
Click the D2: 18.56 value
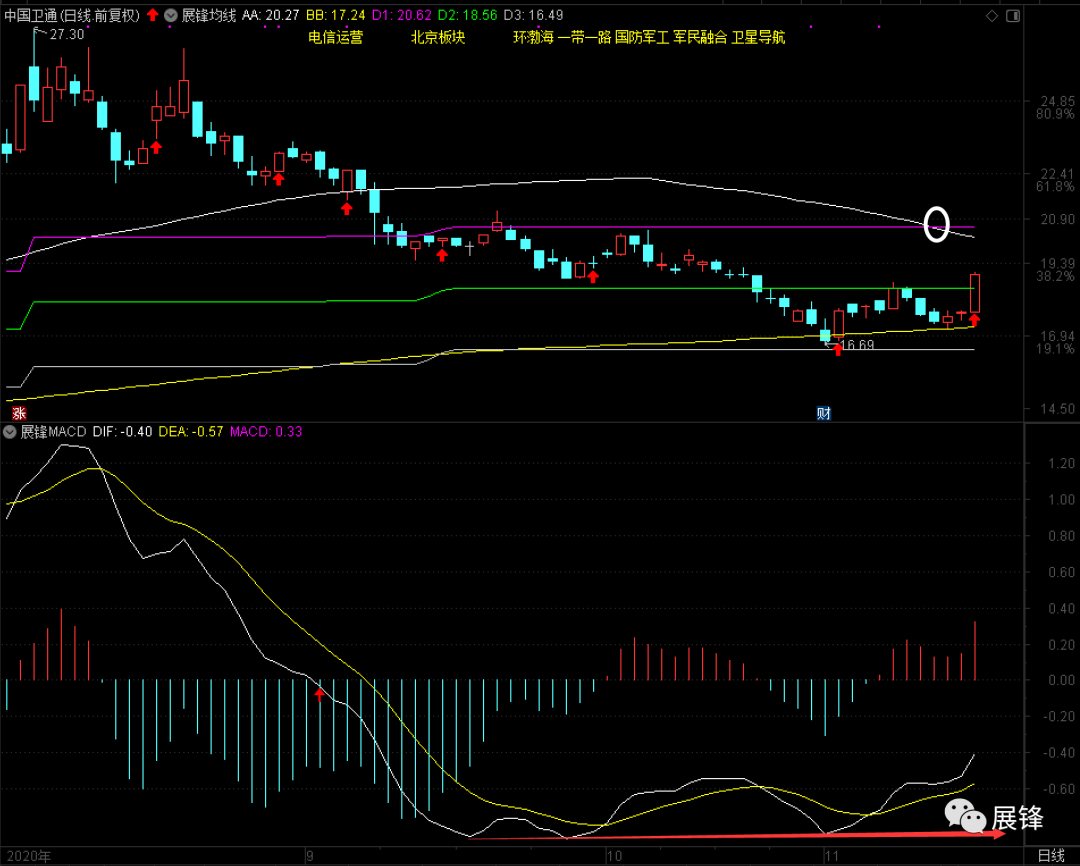468,15
